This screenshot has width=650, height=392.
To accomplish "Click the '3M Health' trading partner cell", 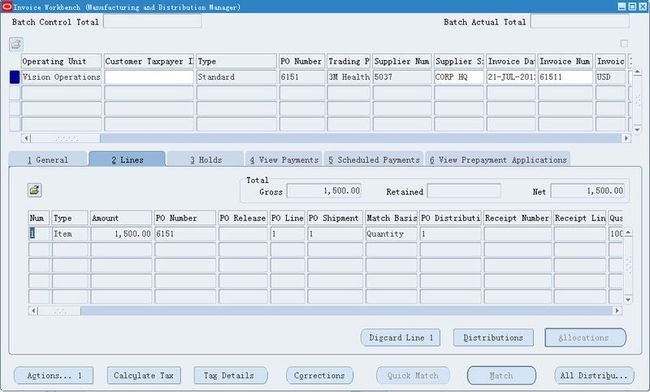I will (349, 77).
